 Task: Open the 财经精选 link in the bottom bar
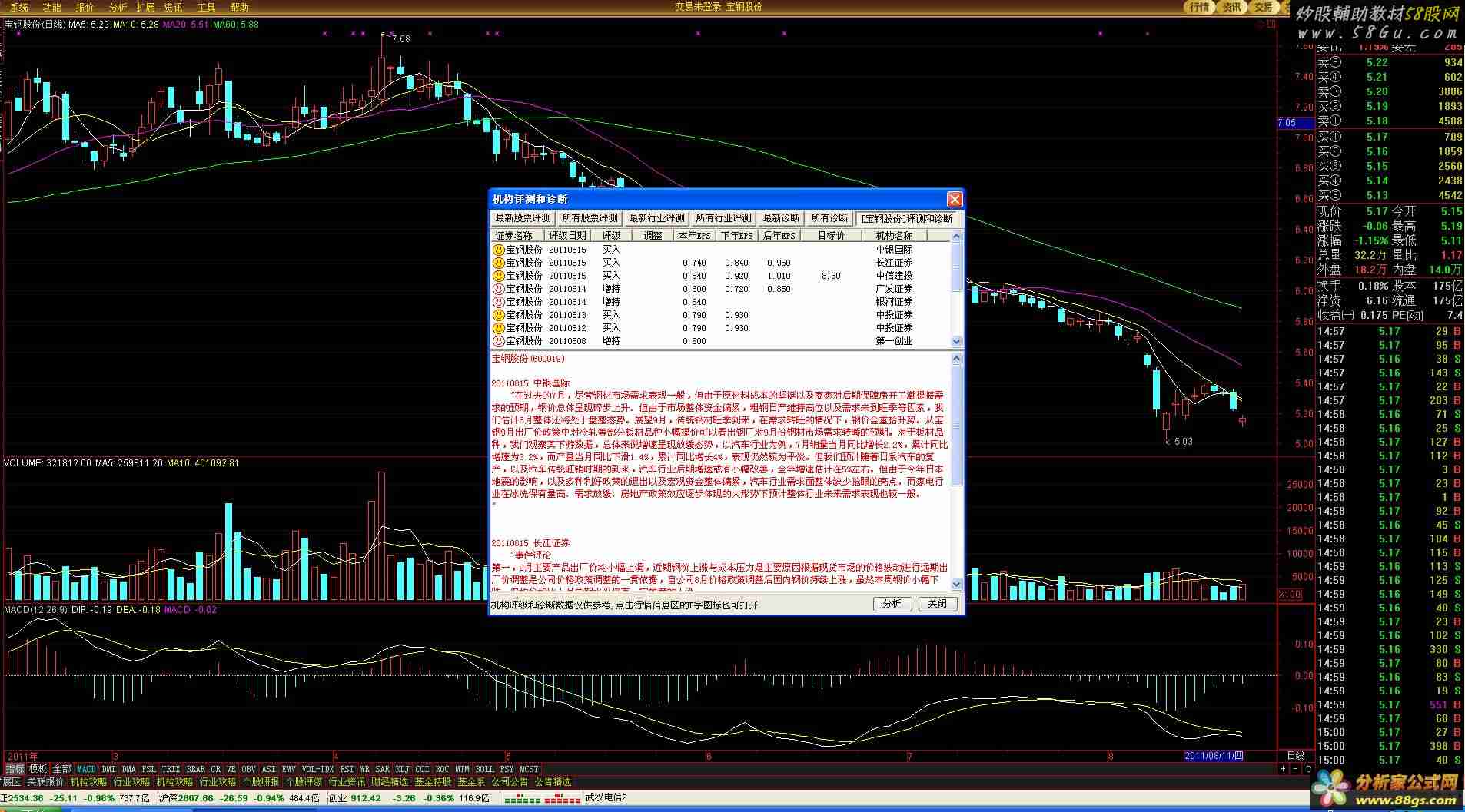[x=390, y=782]
